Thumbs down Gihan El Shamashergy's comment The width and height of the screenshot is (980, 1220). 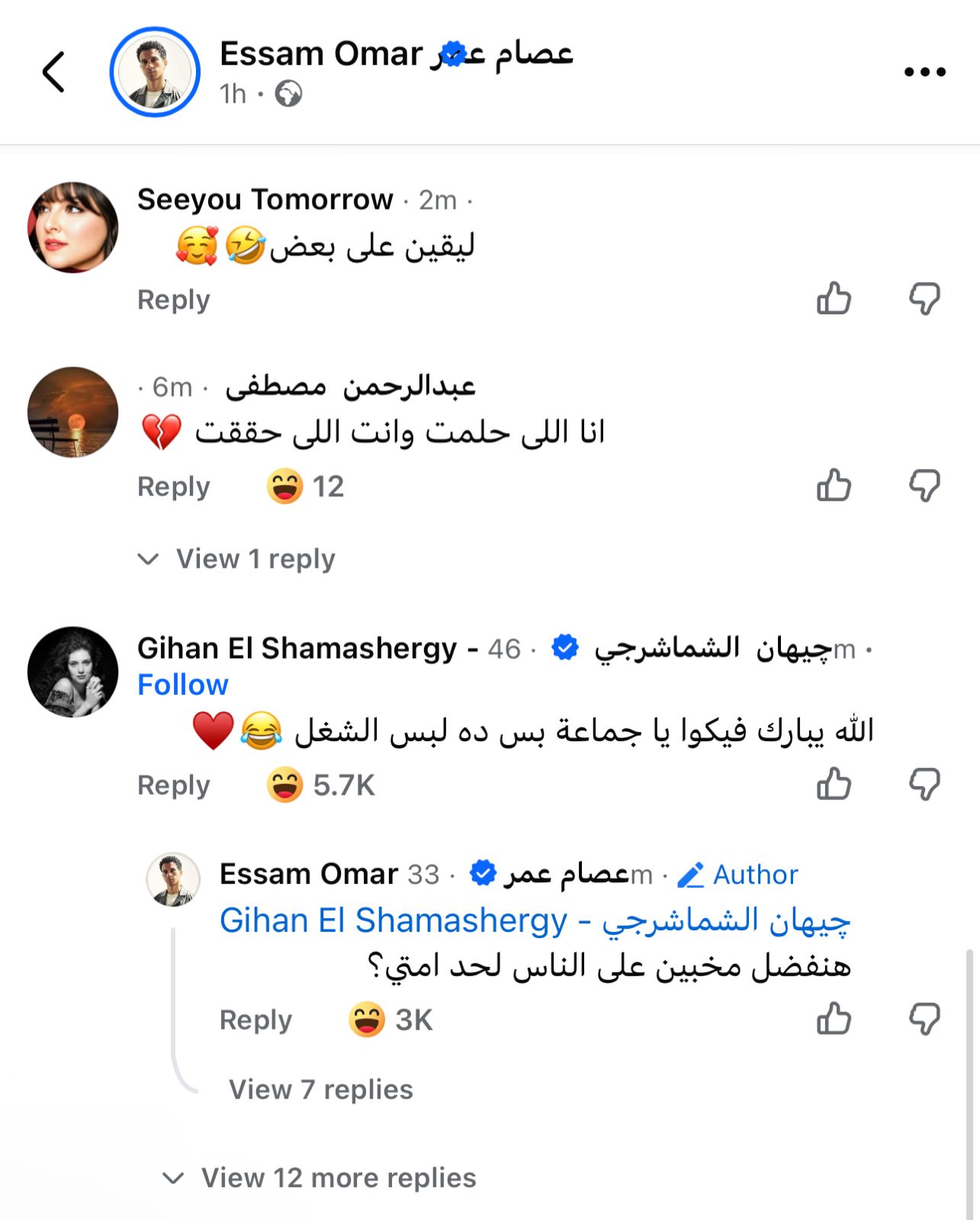(x=924, y=785)
